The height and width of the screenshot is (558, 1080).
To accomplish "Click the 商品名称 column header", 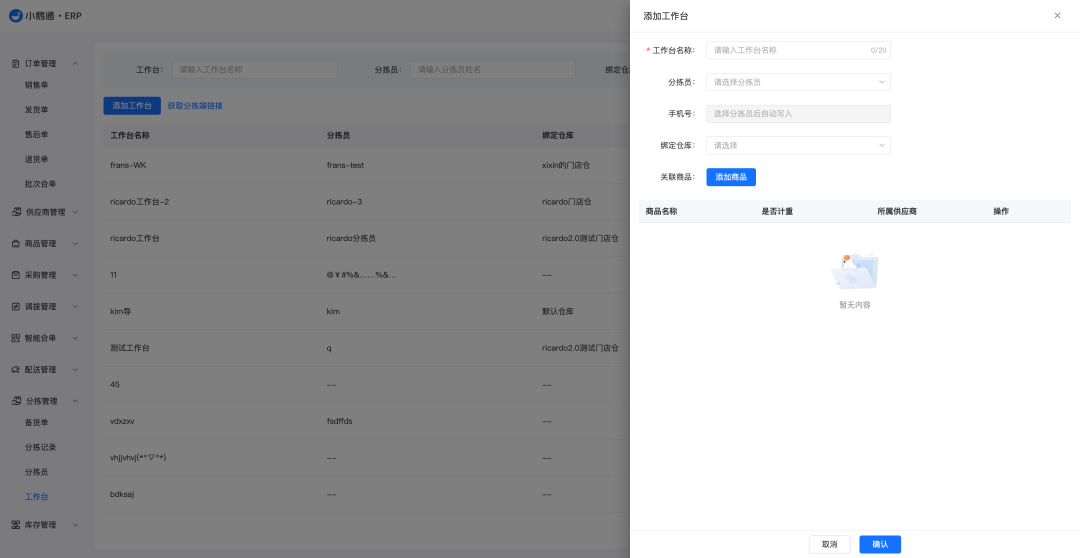I will click(x=661, y=211).
